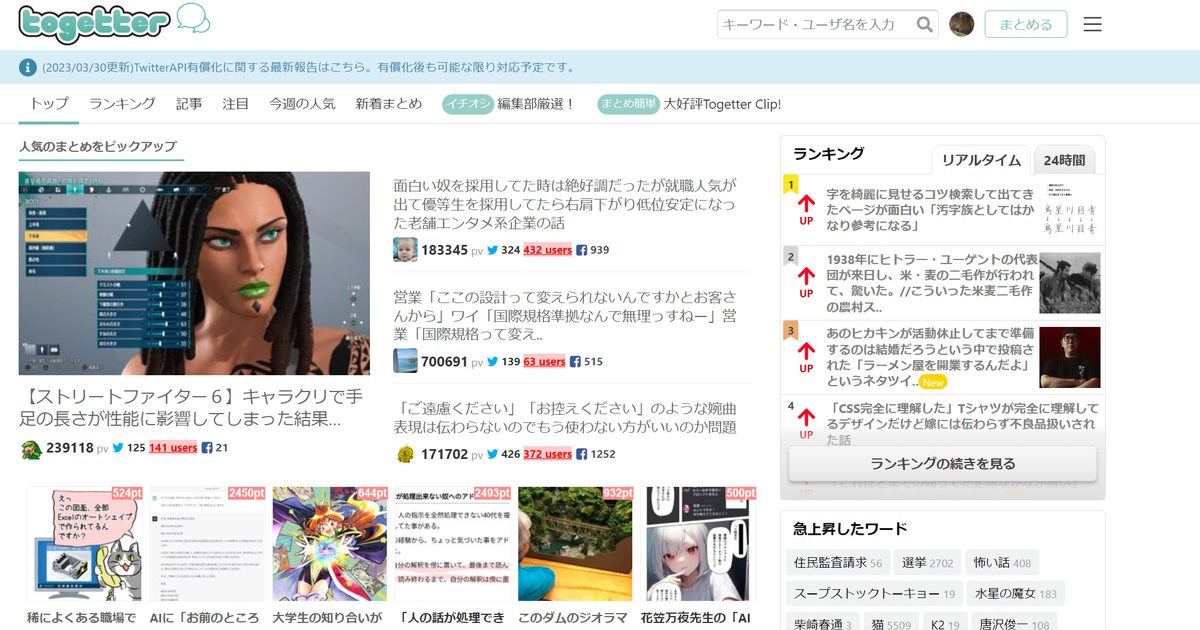Image resolution: width=1200 pixels, height=630 pixels.
Task: Click the keyword search input field
Action: pos(815,24)
